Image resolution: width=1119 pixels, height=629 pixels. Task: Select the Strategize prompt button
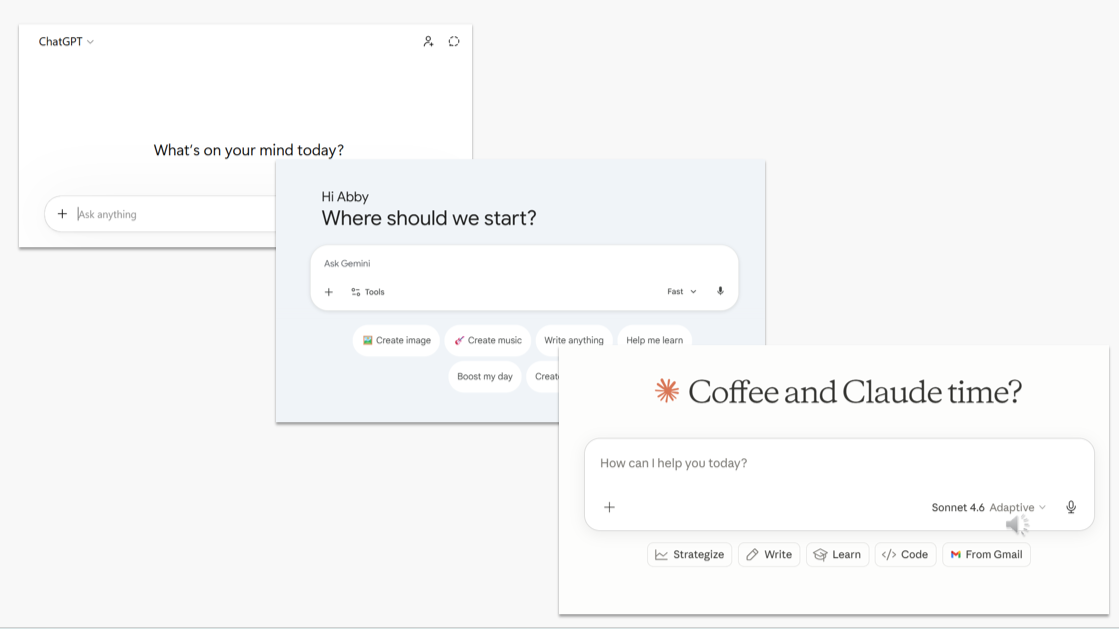(689, 555)
